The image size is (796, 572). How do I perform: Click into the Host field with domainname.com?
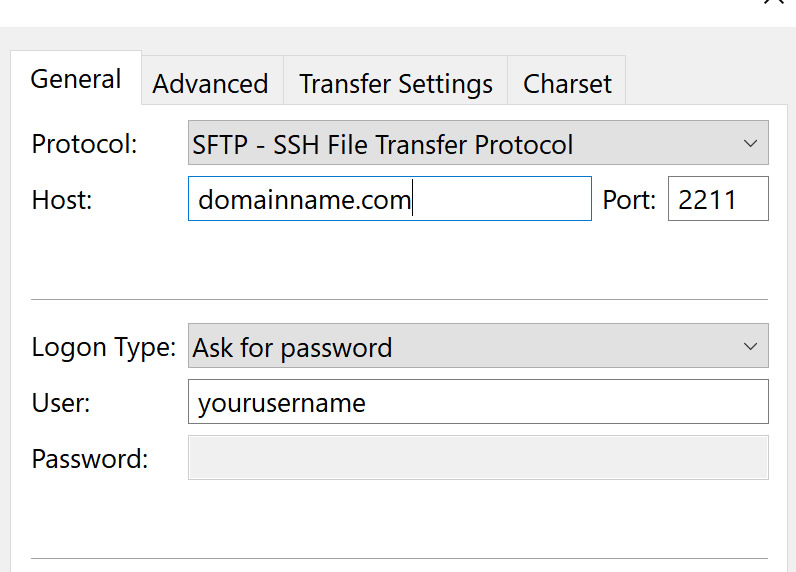tap(390, 198)
